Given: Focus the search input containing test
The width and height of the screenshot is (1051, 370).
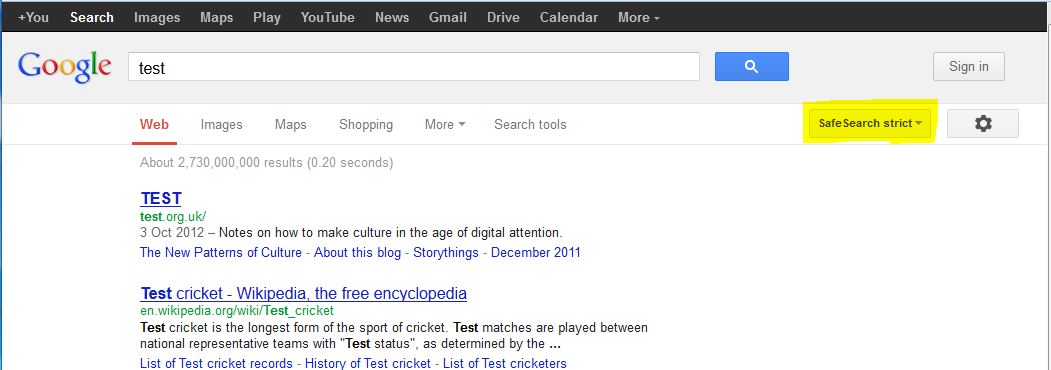Looking at the screenshot, I should [414, 67].
